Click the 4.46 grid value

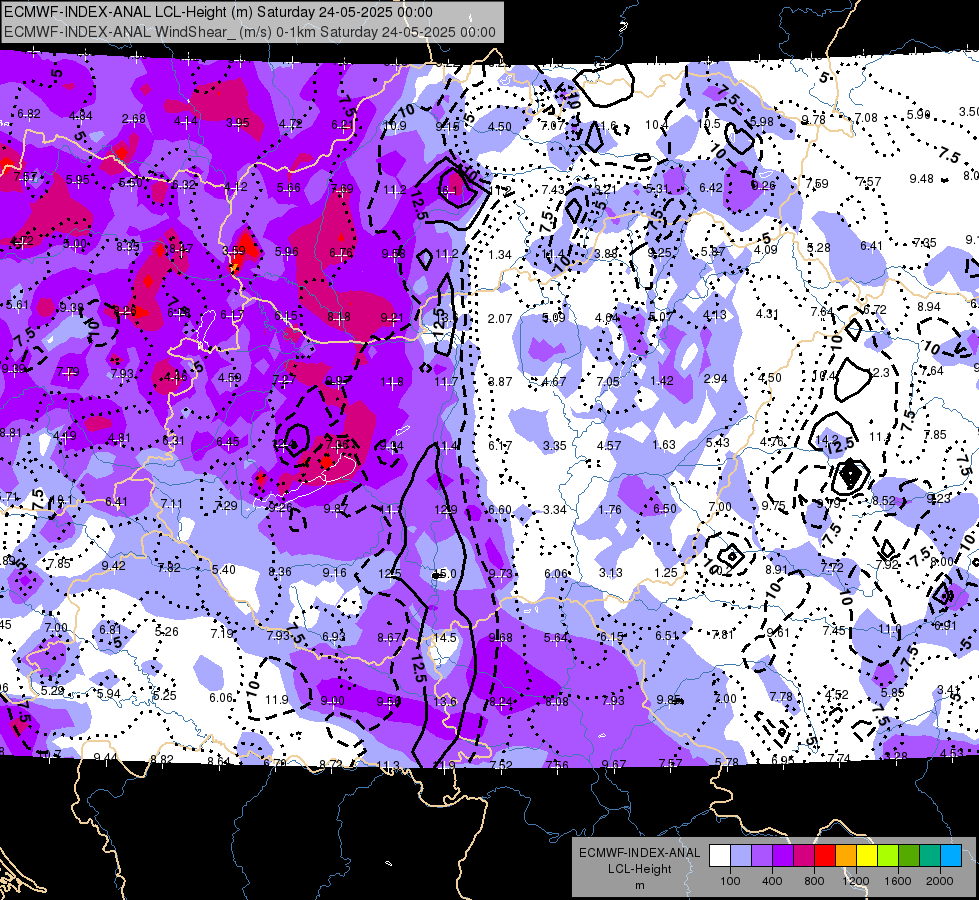175,376
